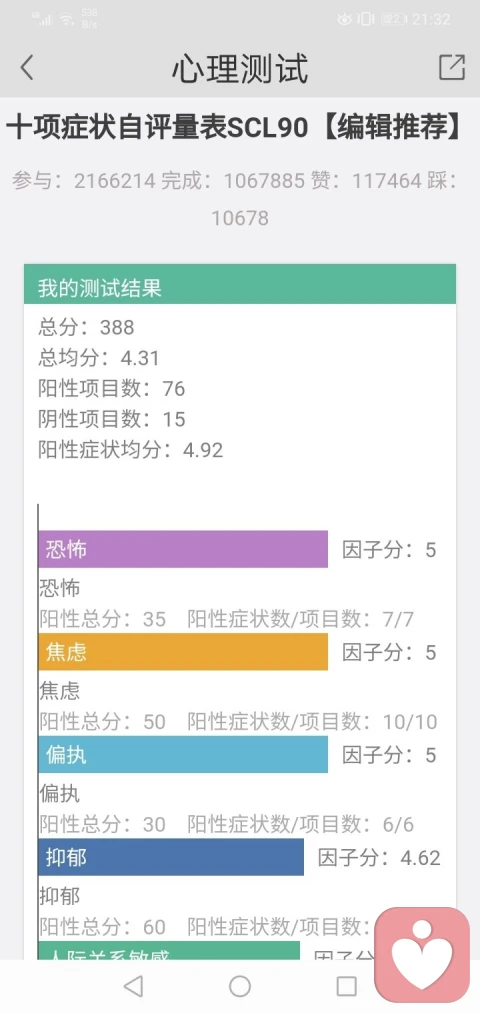Screen dimensions: 480x1013
Task: Tap the pink heart floating app icon
Action: pos(423,955)
